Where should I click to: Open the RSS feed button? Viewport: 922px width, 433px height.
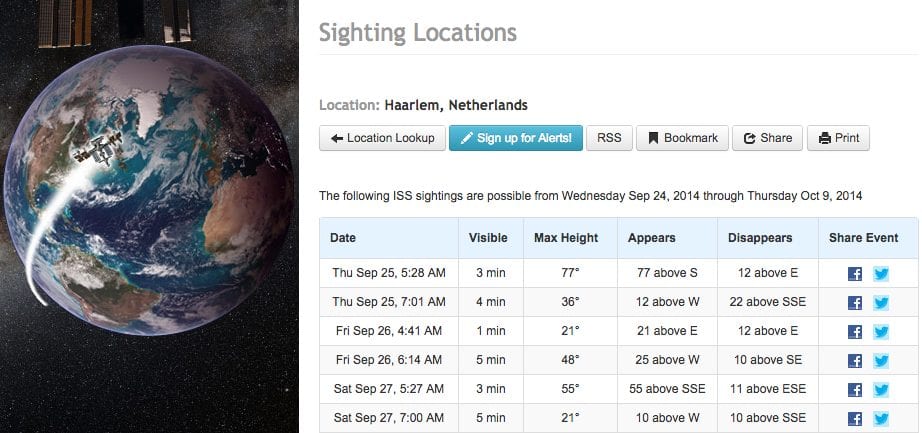pyautogui.click(x=609, y=138)
